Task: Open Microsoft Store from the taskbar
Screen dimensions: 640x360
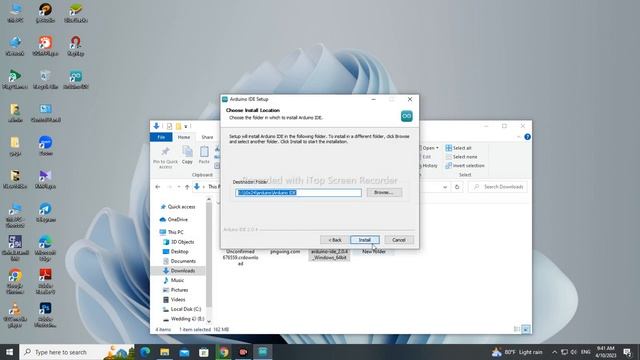Action: tap(204, 352)
